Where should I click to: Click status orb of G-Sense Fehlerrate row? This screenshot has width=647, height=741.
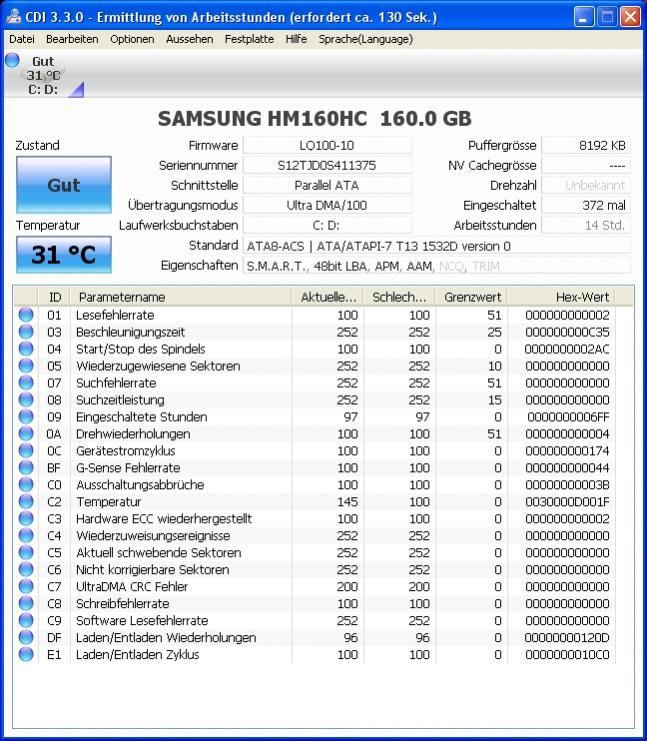(26, 468)
